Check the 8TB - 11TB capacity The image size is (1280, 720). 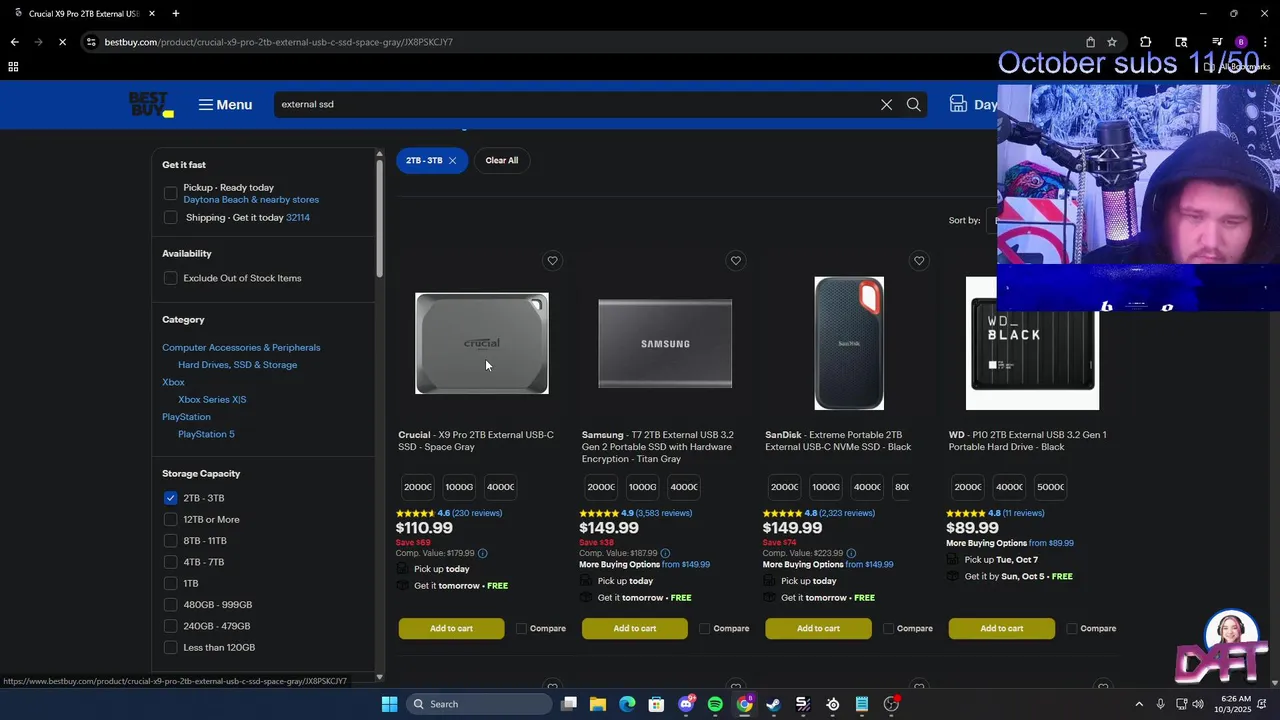tap(170, 541)
